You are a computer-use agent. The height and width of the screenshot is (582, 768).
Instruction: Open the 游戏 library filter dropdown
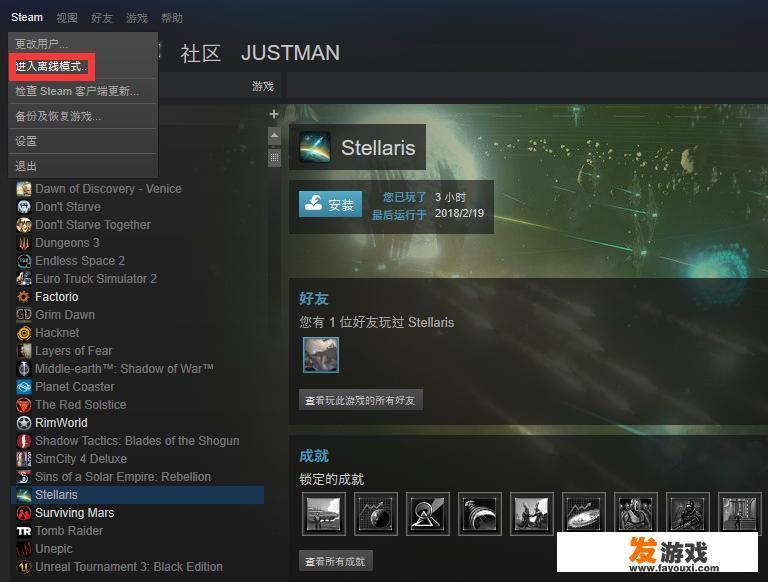(x=263, y=86)
